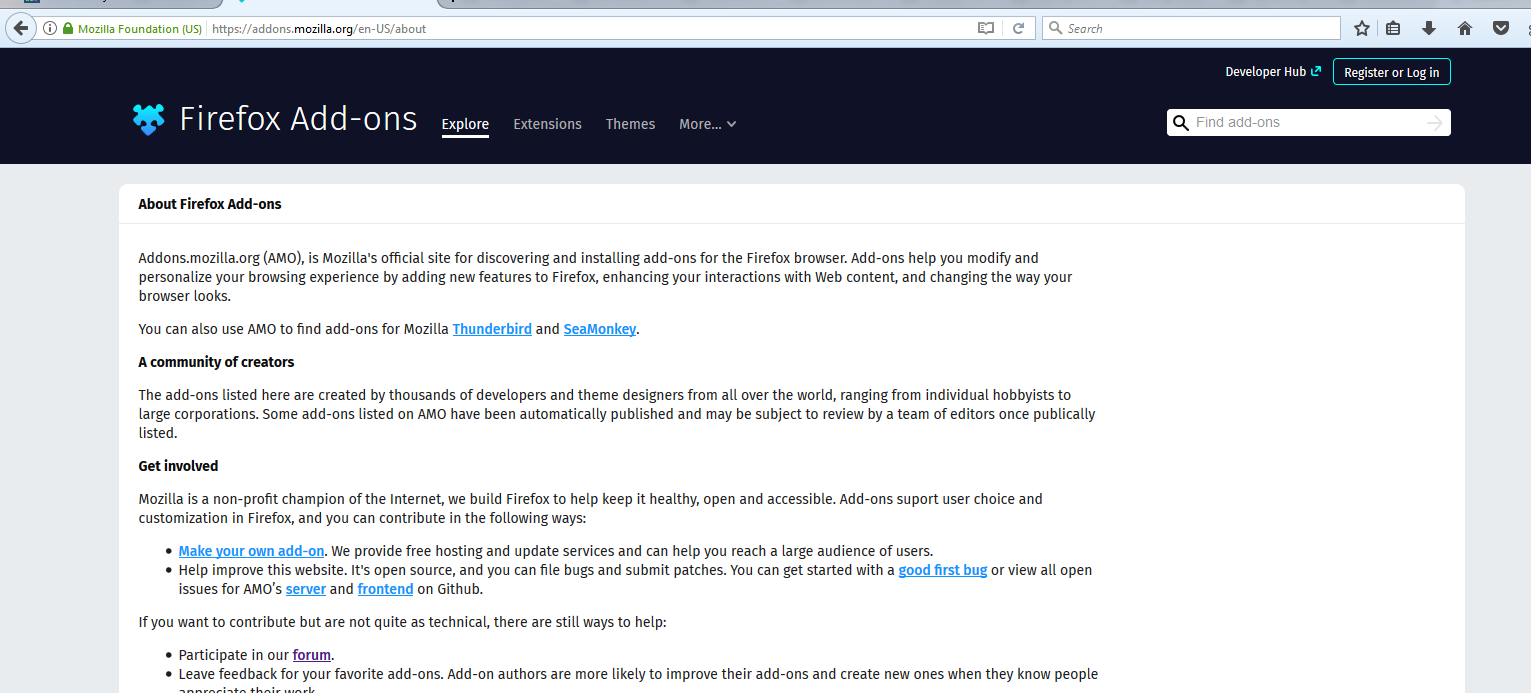Click the Mozilla Foundation (US) identity label
Screen dimensions: 1531x693
pos(140,29)
